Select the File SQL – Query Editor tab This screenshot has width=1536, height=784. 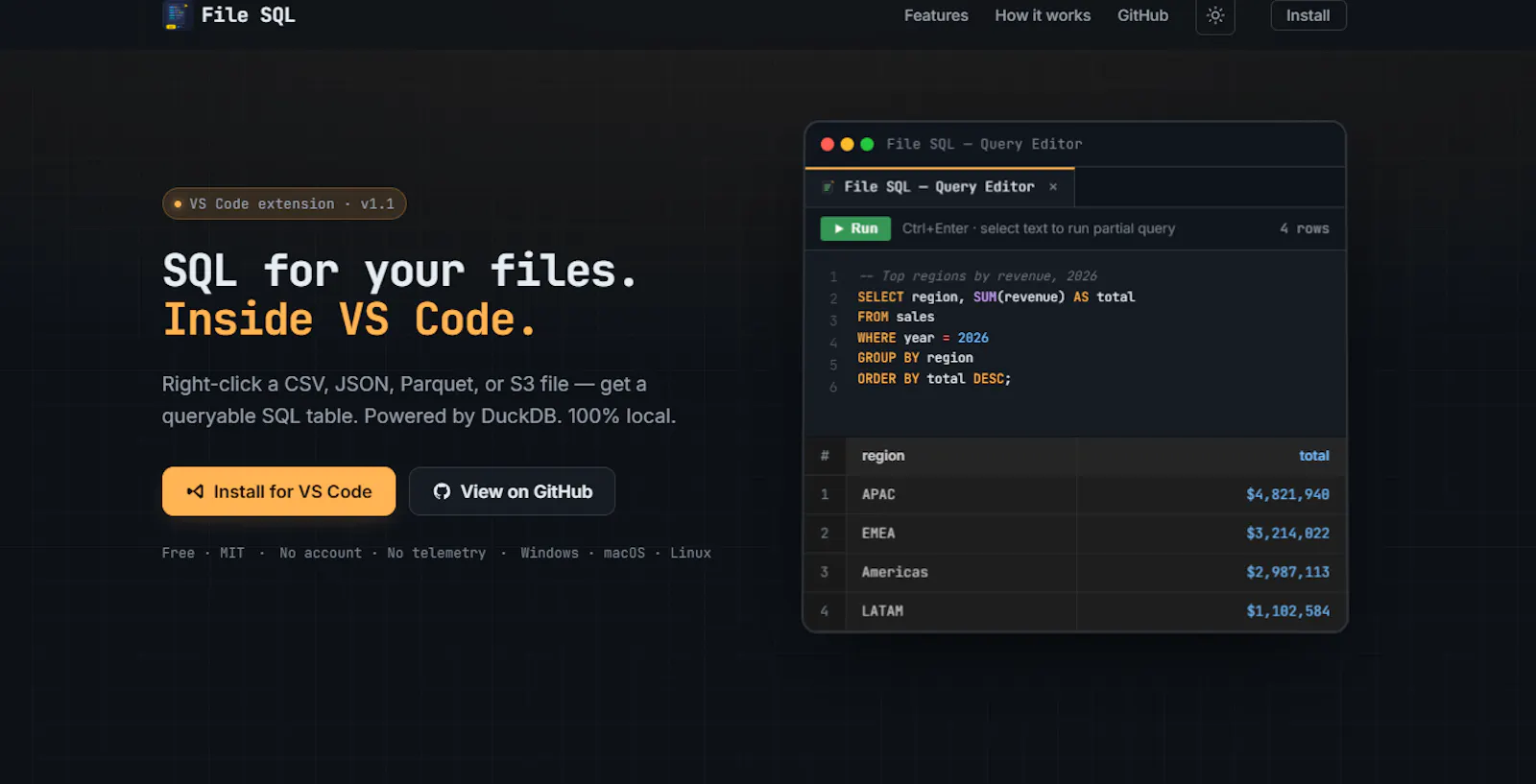[939, 187]
